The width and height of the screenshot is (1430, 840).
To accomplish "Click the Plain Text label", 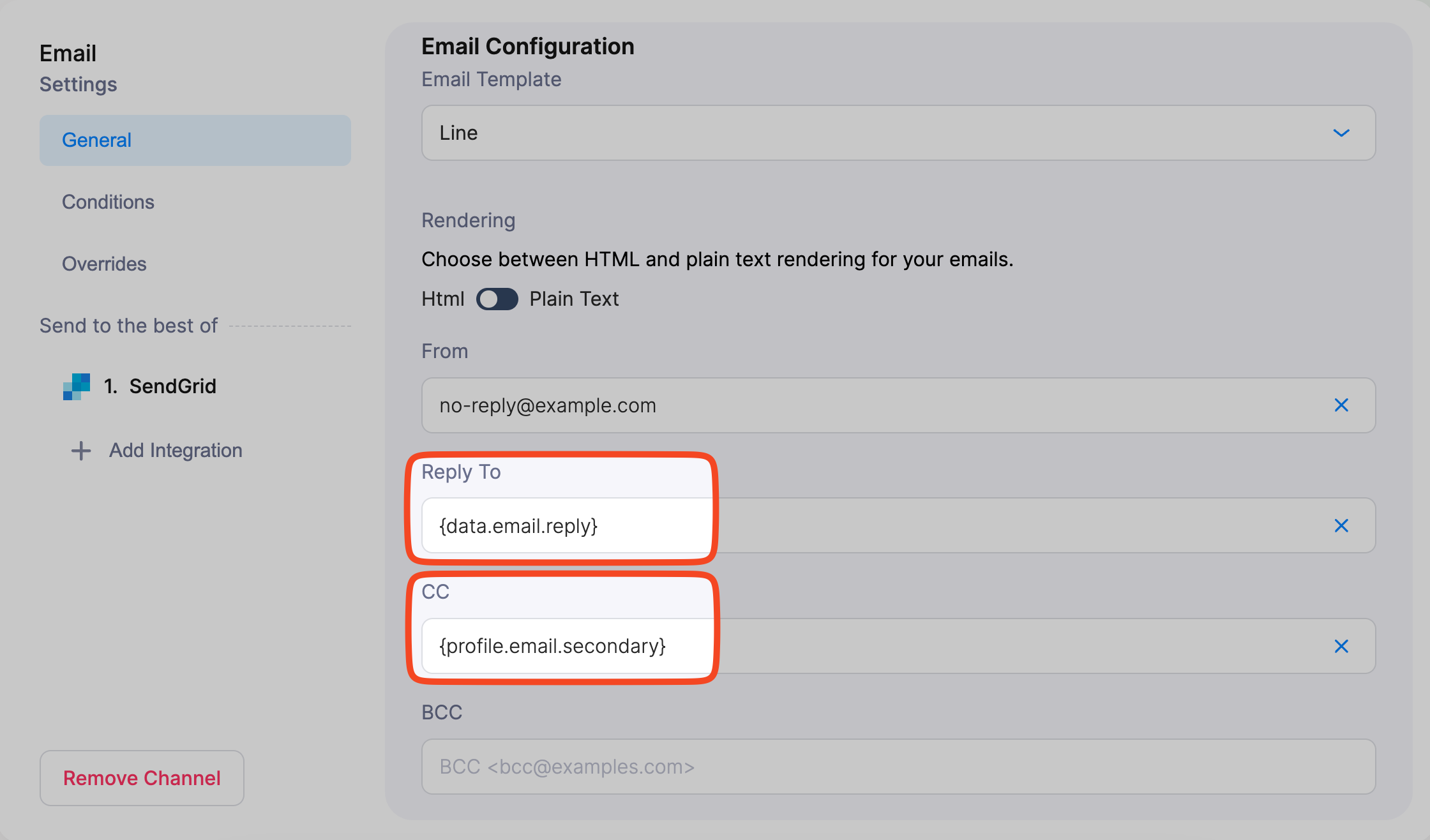I will tap(573, 299).
